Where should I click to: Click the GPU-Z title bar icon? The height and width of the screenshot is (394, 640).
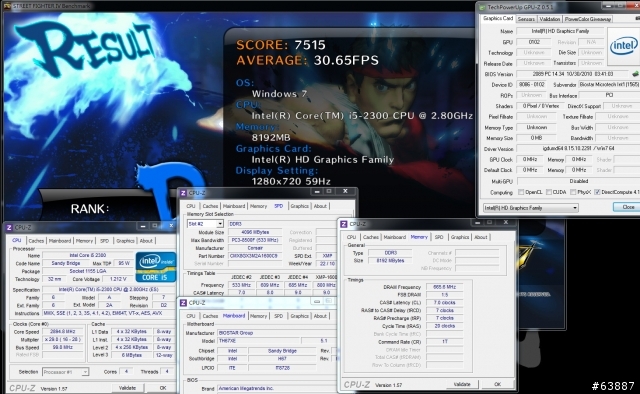(482, 7)
